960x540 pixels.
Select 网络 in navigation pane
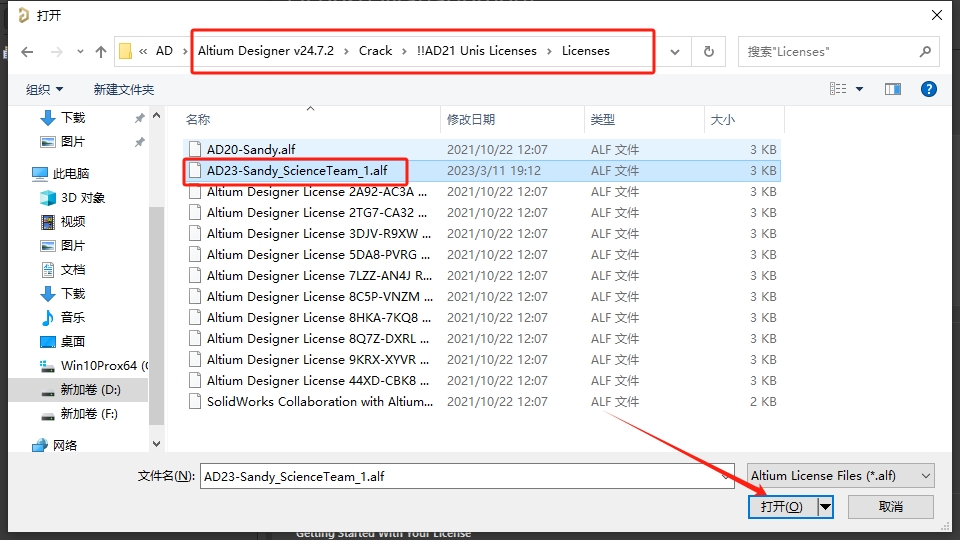[64, 446]
